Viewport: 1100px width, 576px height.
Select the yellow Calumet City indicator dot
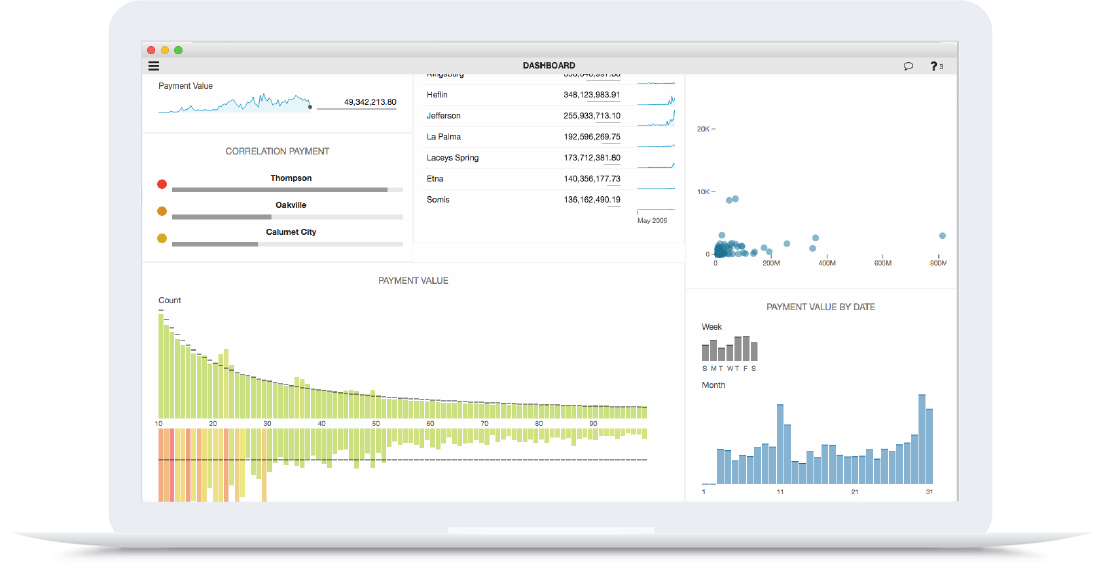point(162,238)
